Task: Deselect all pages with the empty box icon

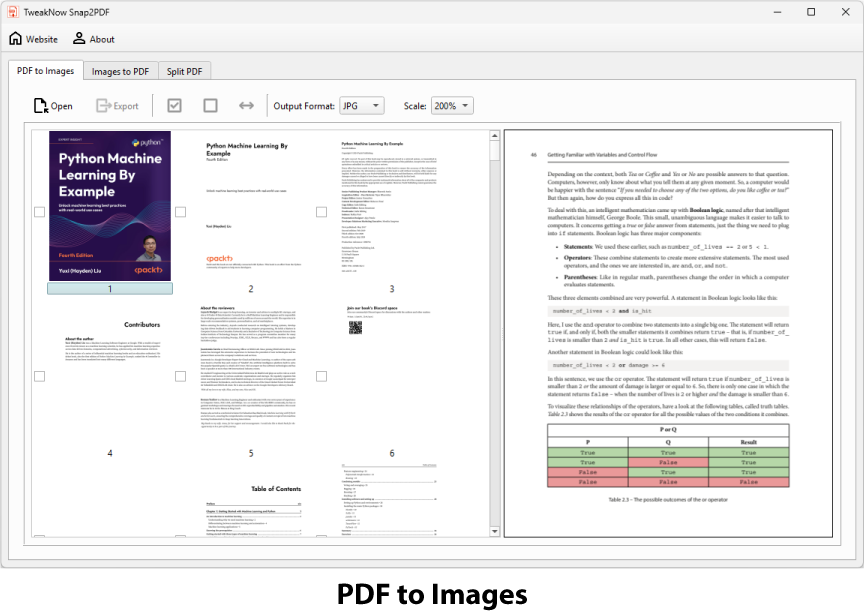Action: pos(210,105)
